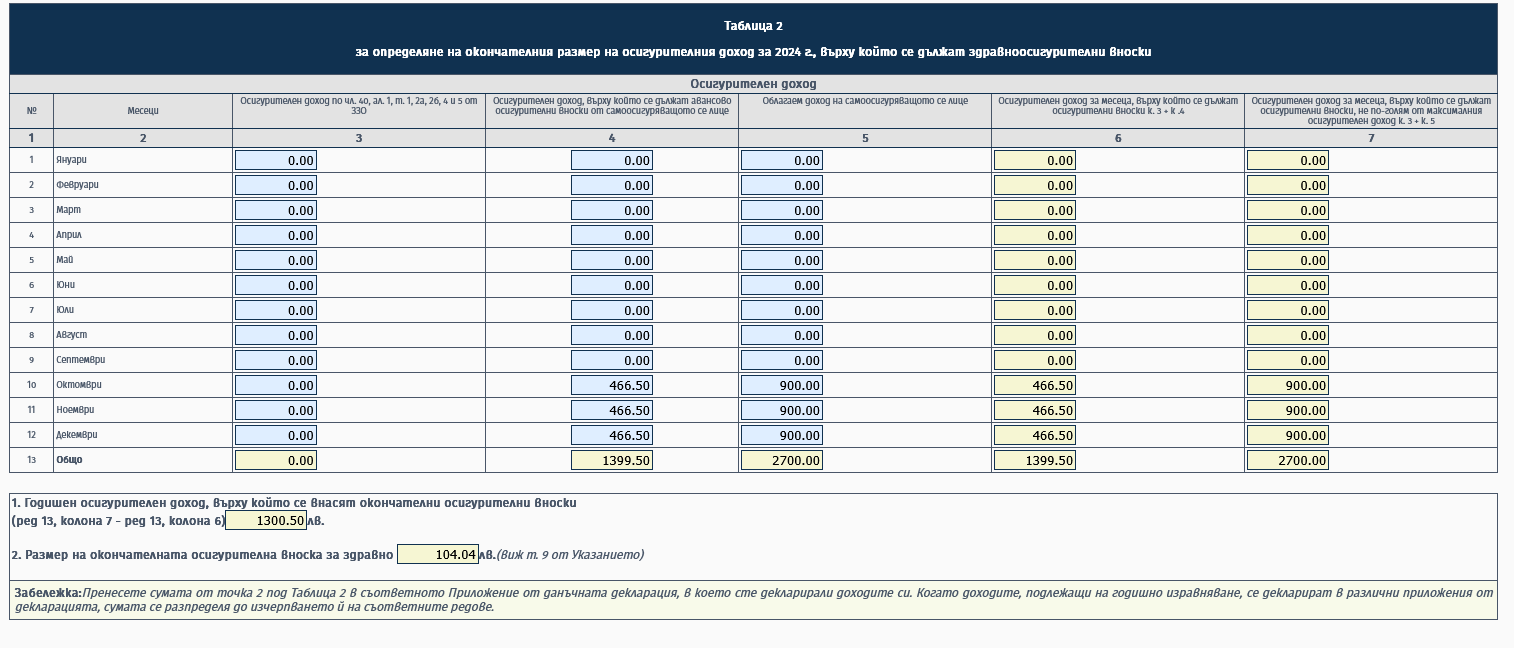Focus the Април field in column 3

tap(275, 235)
